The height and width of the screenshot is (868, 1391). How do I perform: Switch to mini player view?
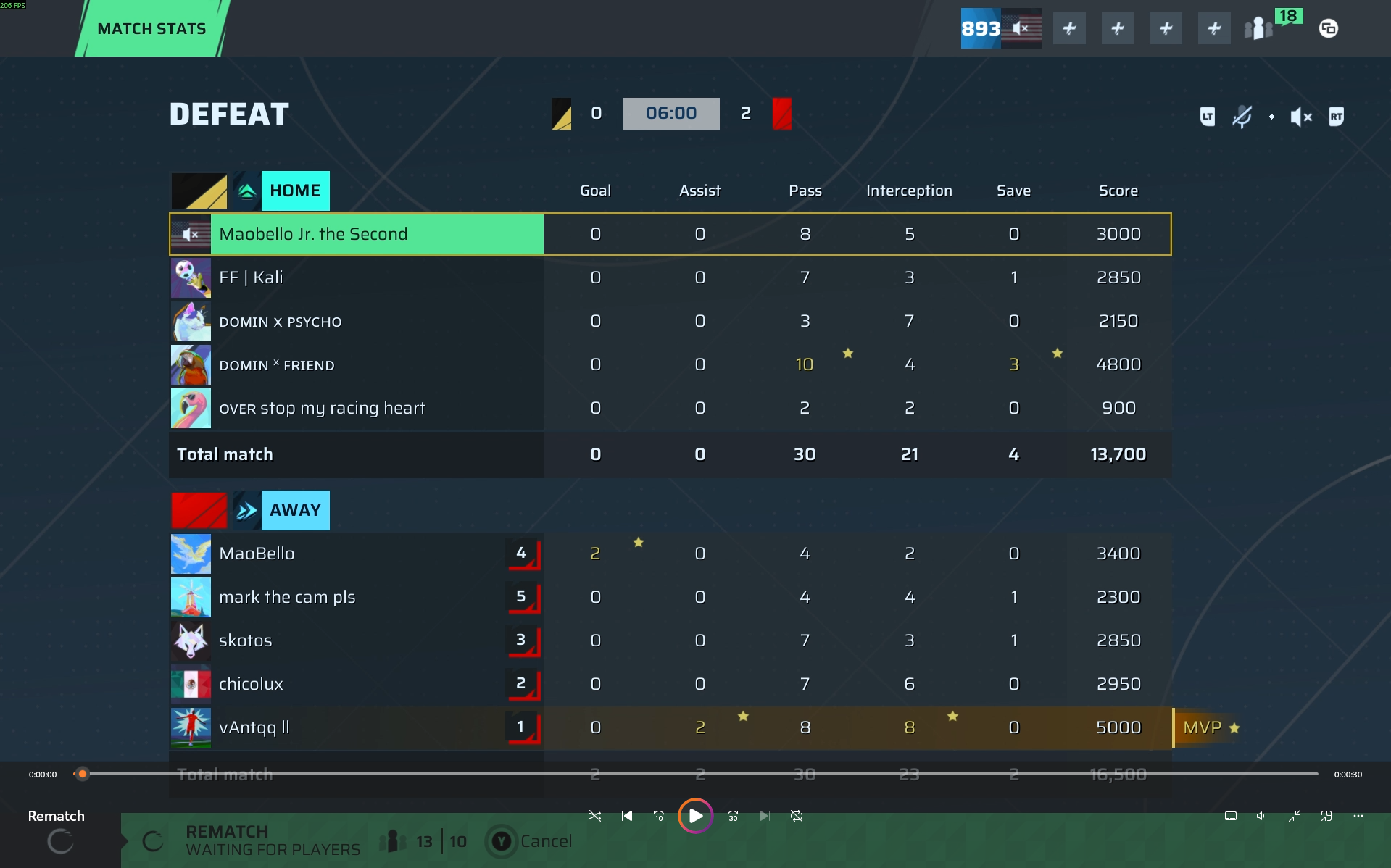click(1326, 816)
